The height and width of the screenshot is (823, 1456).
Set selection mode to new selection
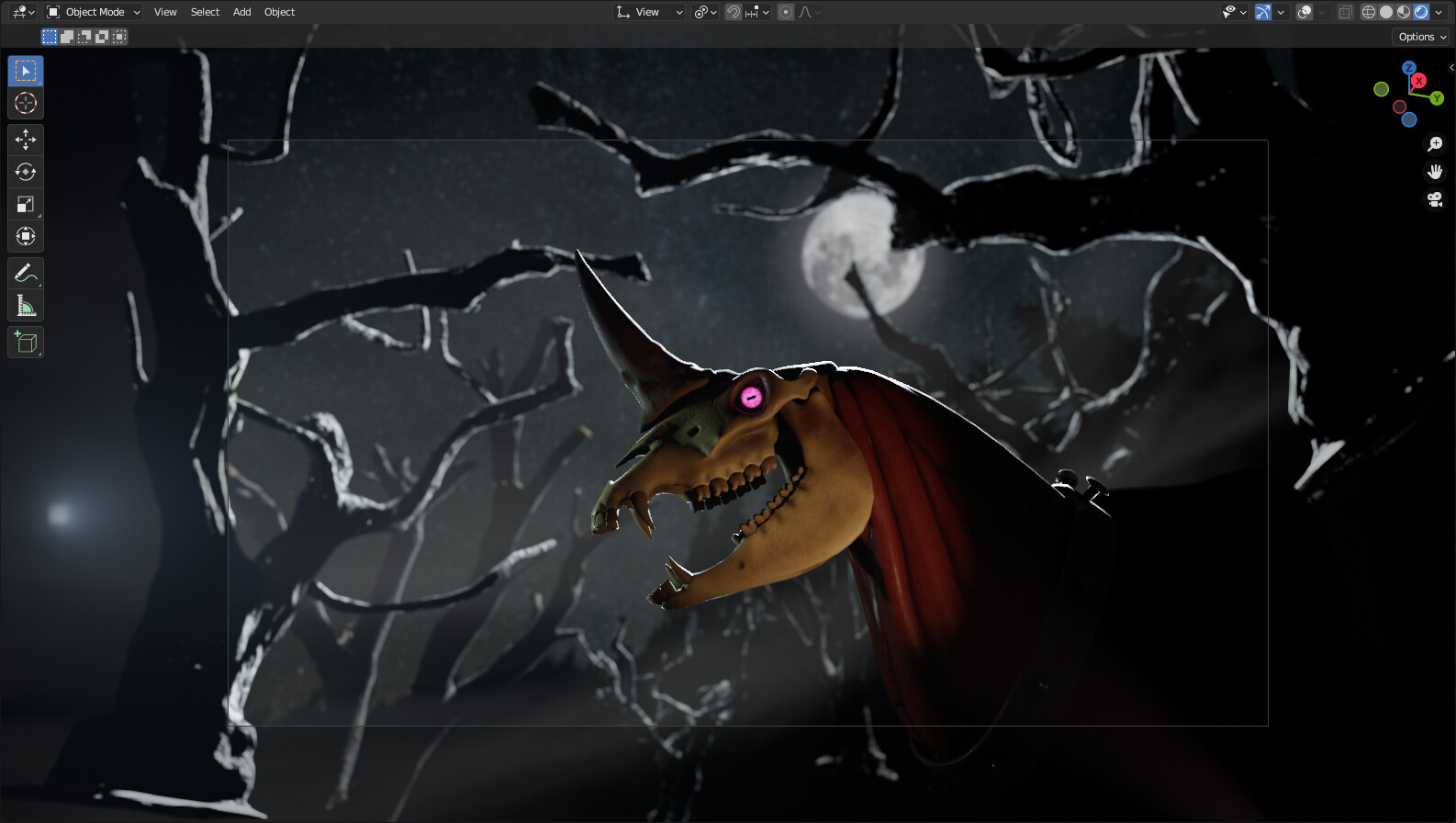[50, 37]
